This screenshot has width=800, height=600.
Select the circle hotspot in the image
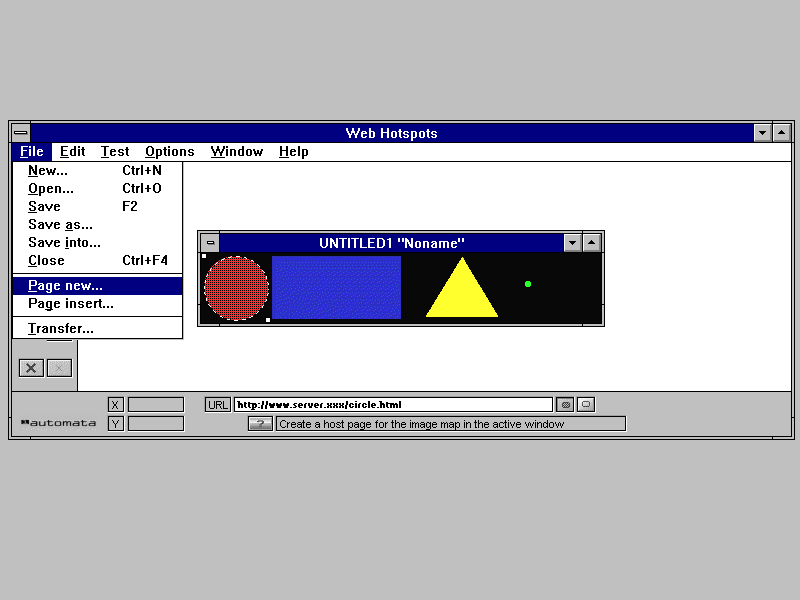(x=237, y=288)
